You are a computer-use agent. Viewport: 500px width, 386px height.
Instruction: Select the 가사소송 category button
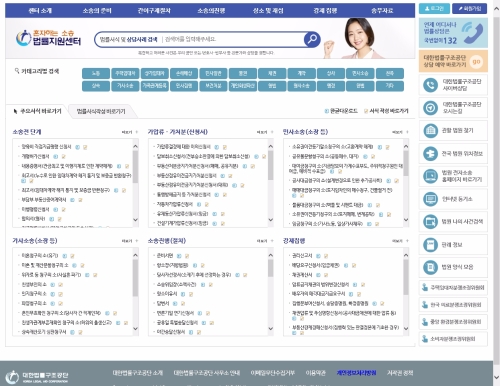(125, 86)
